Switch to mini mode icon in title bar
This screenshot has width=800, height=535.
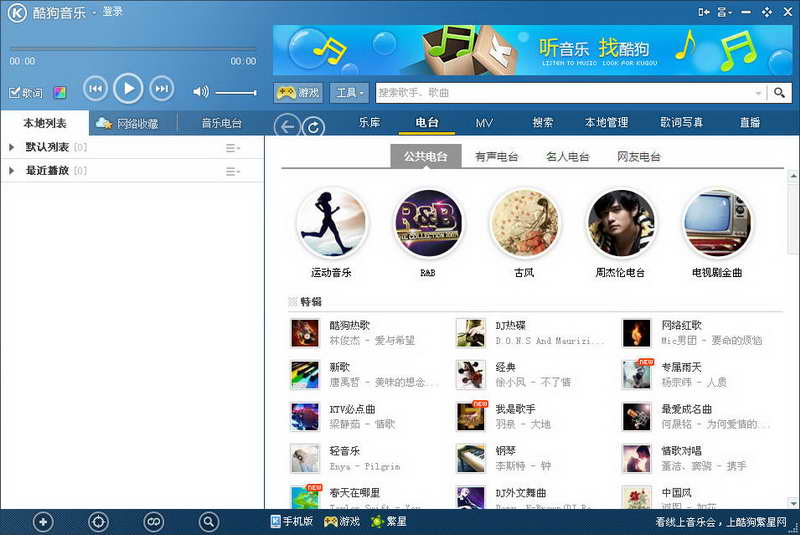(x=704, y=12)
